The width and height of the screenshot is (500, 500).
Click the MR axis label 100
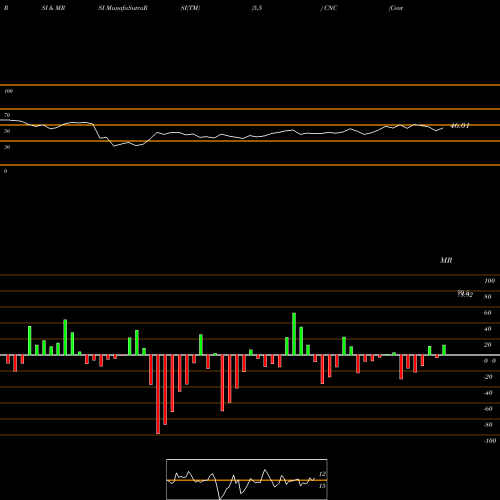coord(489,281)
